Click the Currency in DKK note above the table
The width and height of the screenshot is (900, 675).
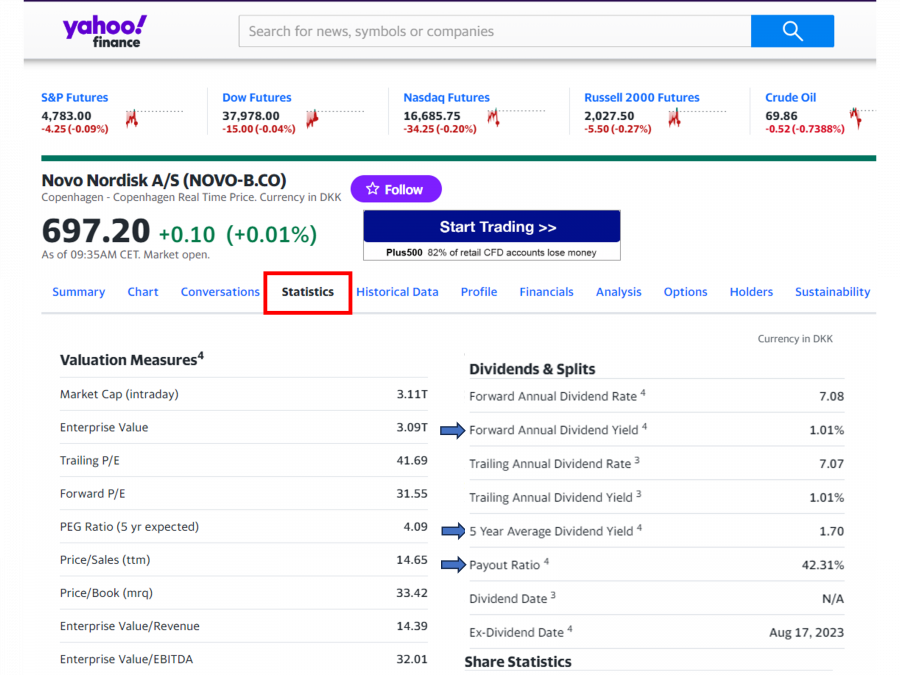[795, 339]
